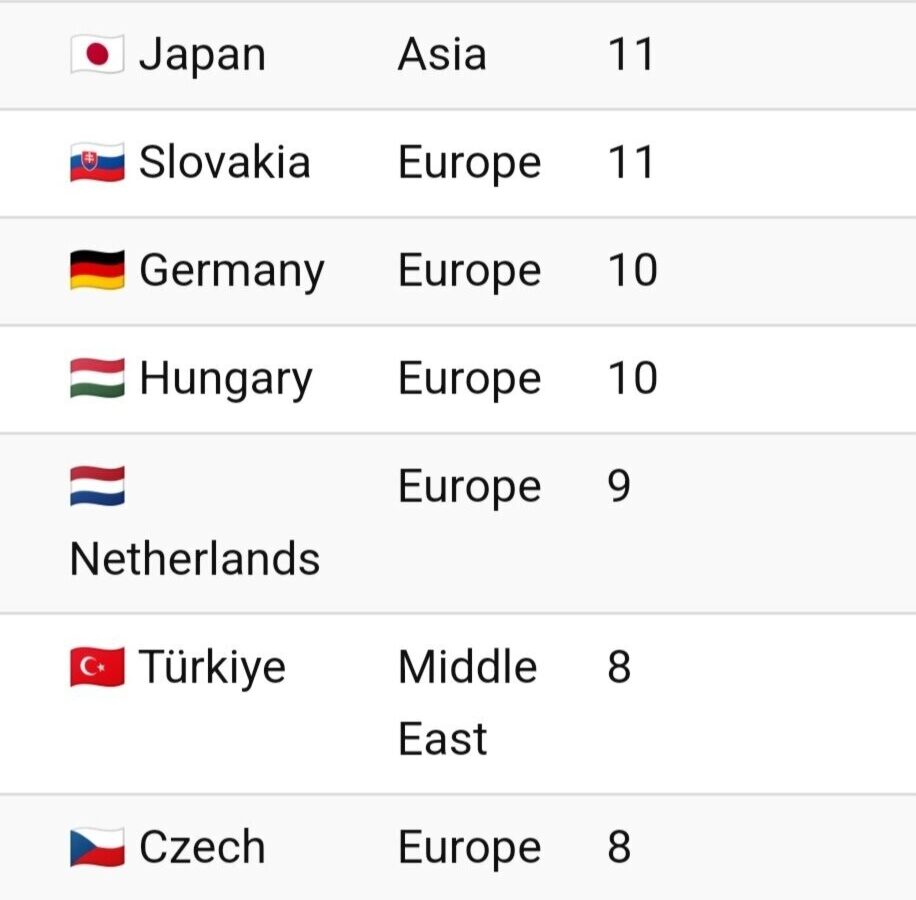Select the Türkiye country name

click(212, 668)
